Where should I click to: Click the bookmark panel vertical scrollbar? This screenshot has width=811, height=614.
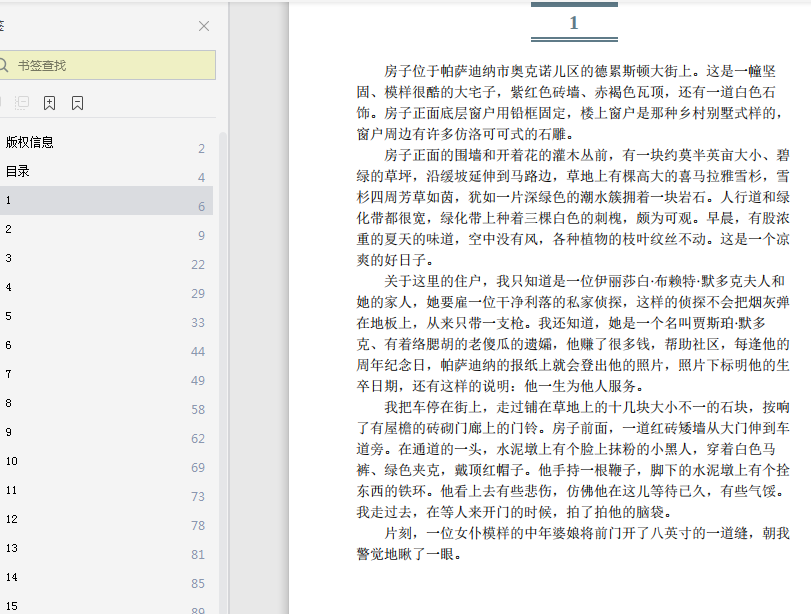(223, 372)
